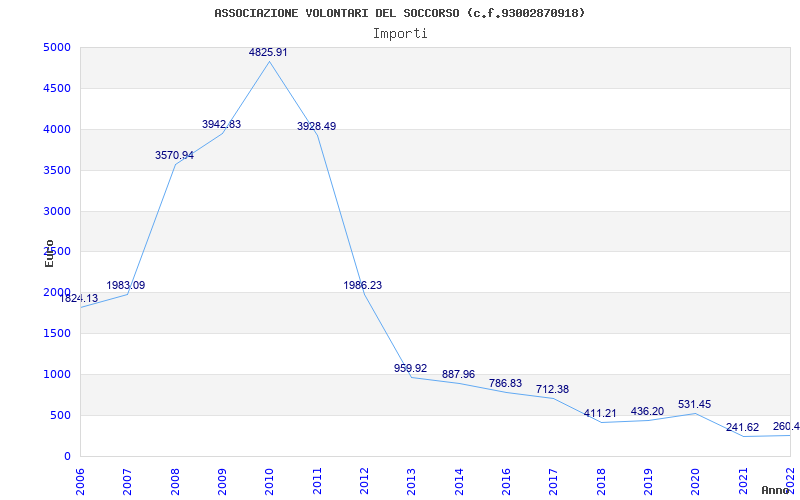Click x-axis year 2007

point(127,480)
